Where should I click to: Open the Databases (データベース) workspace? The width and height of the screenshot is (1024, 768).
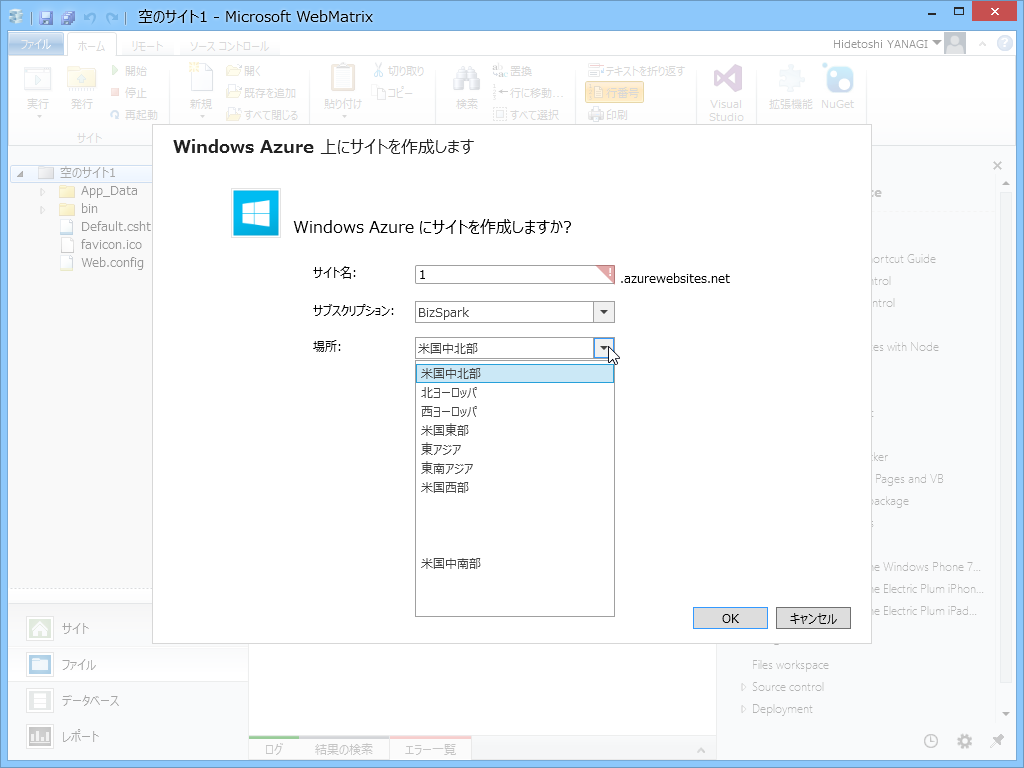coord(128,700)
